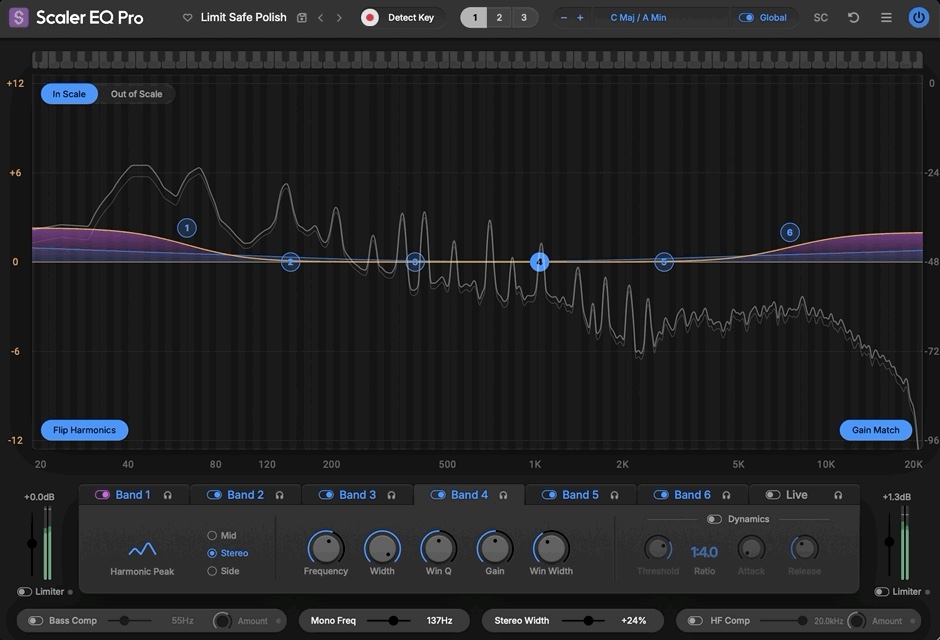Click the minus key transpose button
Viewport: 940px width, 640px height.
coord(564,18)
